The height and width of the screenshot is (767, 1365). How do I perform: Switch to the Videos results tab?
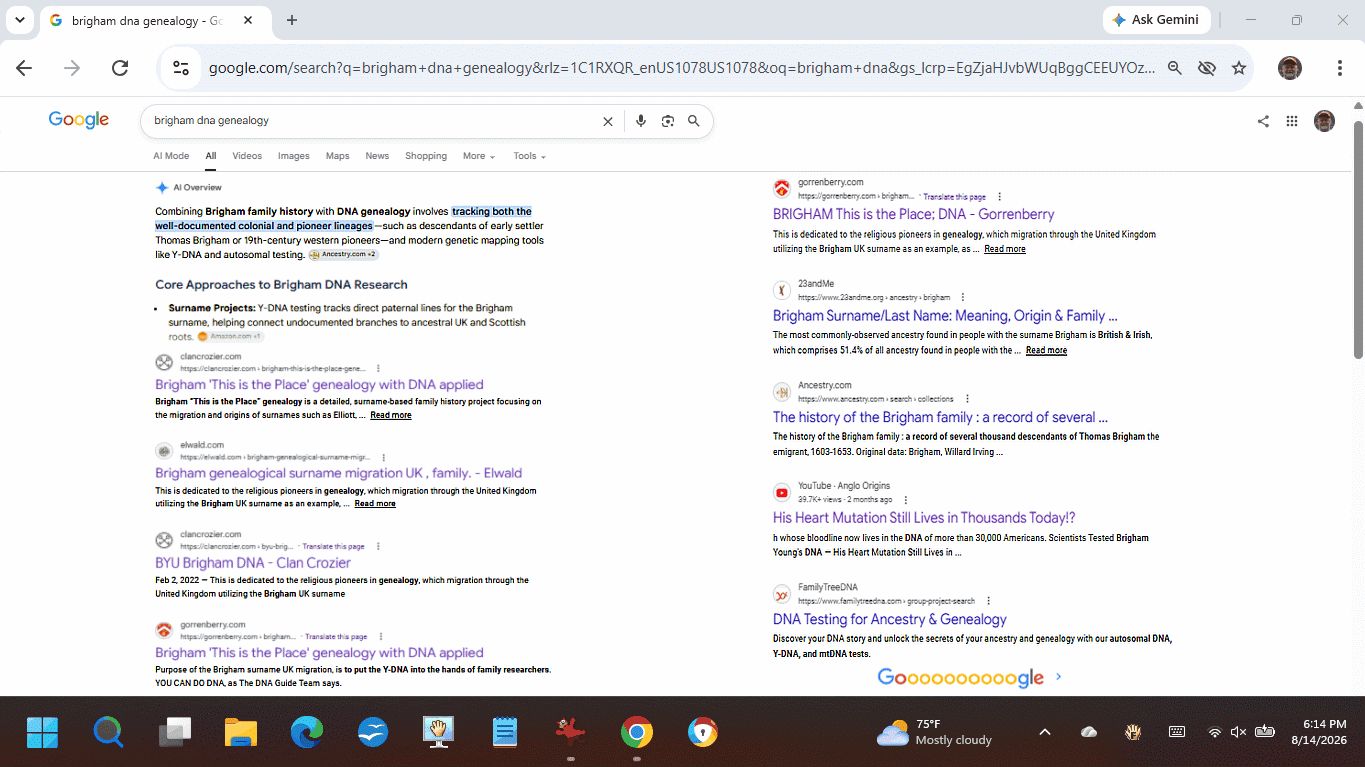coord(247,156)
